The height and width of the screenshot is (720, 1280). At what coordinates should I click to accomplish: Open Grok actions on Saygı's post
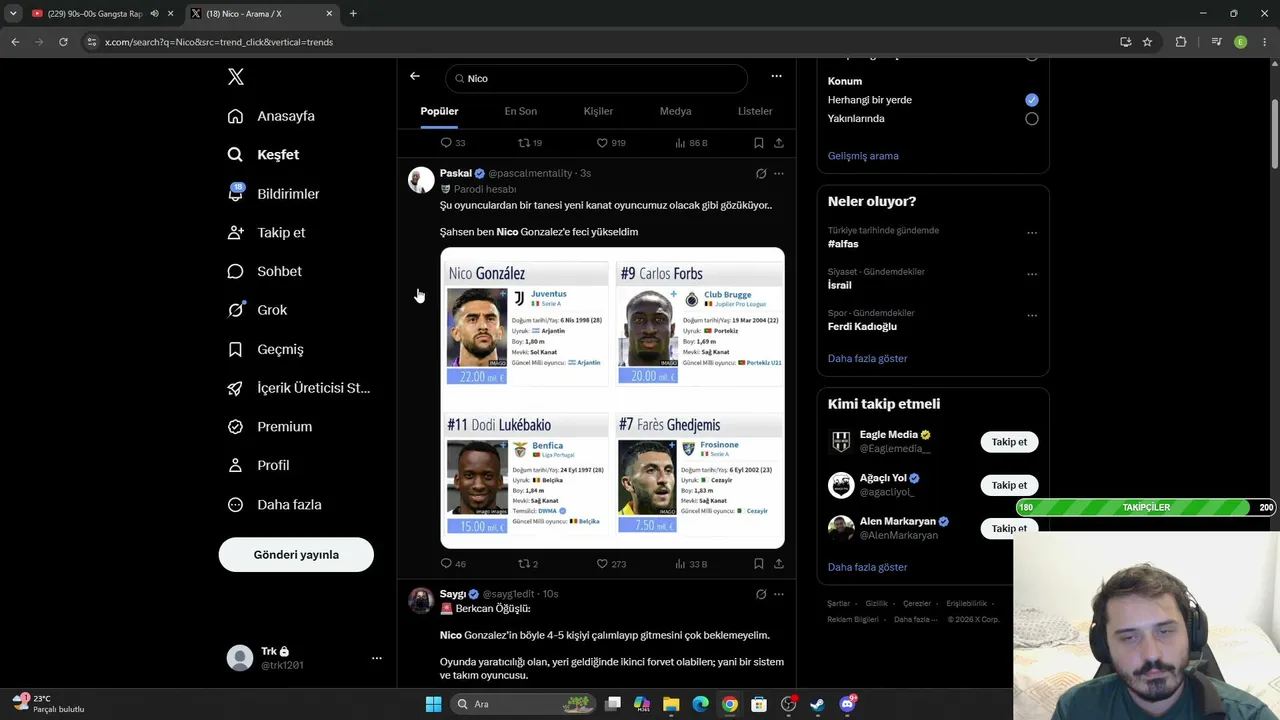(x=761, y=594)
